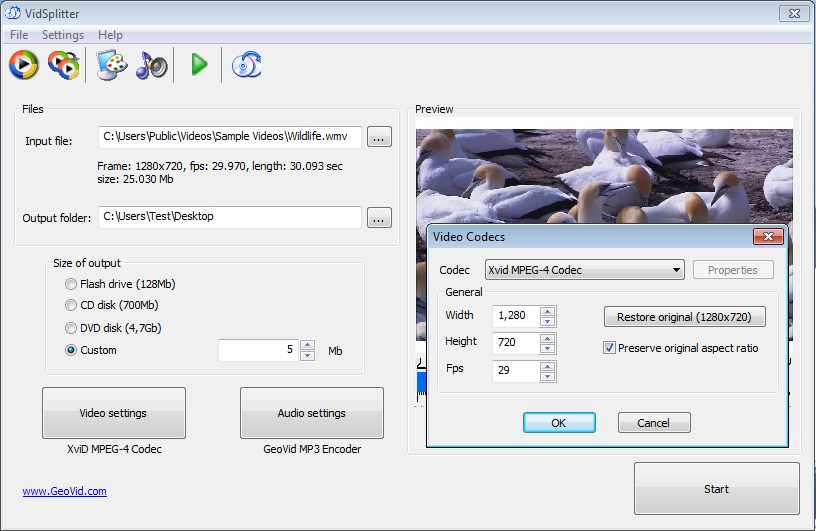Choose the CD disk (700Mb) radio button

71,305
